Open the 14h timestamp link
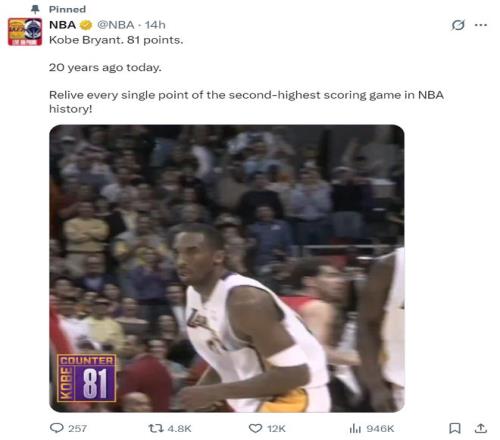 coord(155,25)
